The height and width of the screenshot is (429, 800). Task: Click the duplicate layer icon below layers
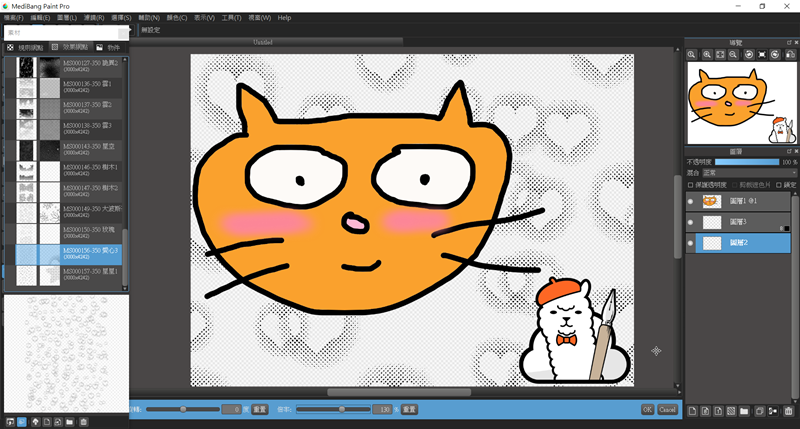click(759, 411)
